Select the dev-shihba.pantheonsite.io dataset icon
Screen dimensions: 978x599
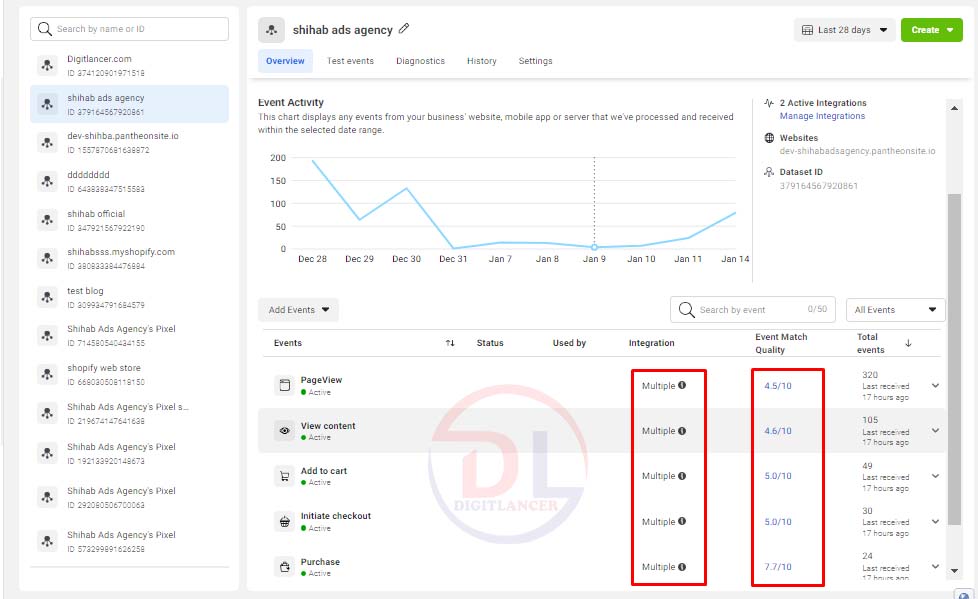(x=47, y=142)
